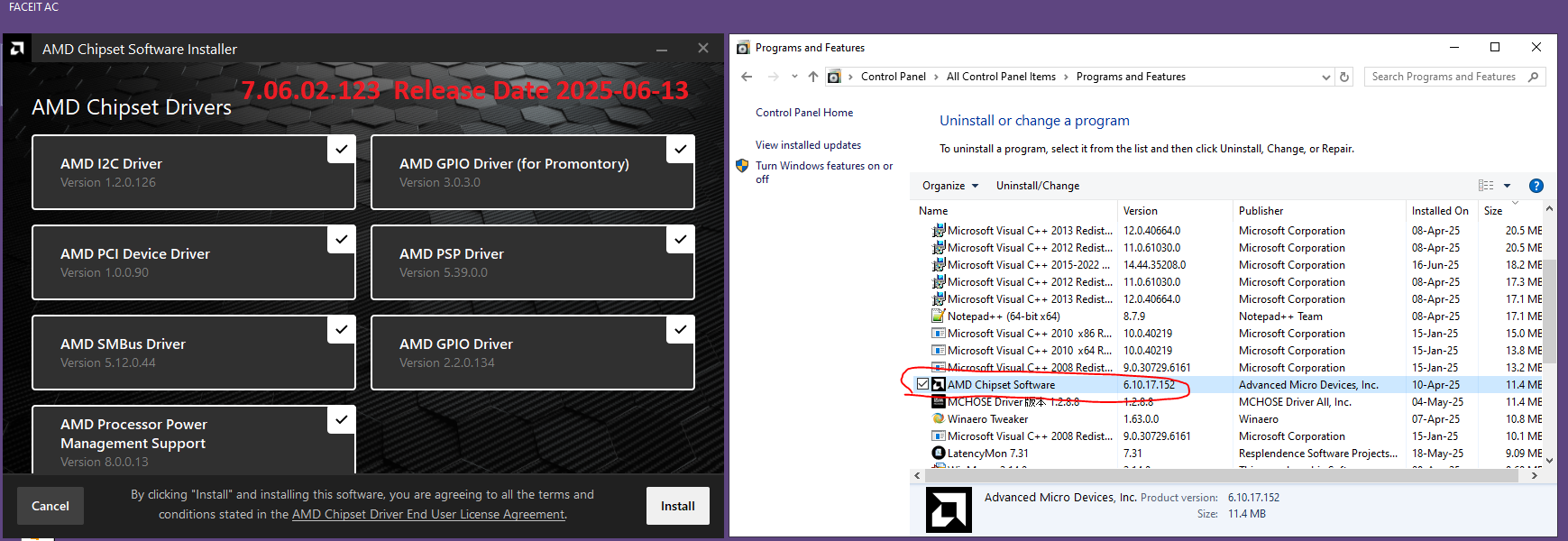Screen dimensions: 1568x541
Task: Open View installed updates link
Action: [x=808, y=145]
